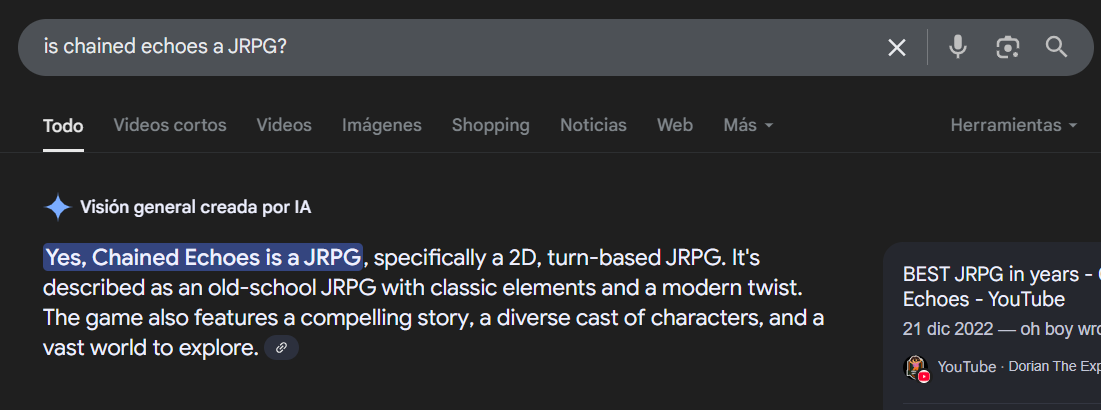Go to the Noticias tab
The height and width of the screenshot is (410, 1101).
(x=593, y=126)
